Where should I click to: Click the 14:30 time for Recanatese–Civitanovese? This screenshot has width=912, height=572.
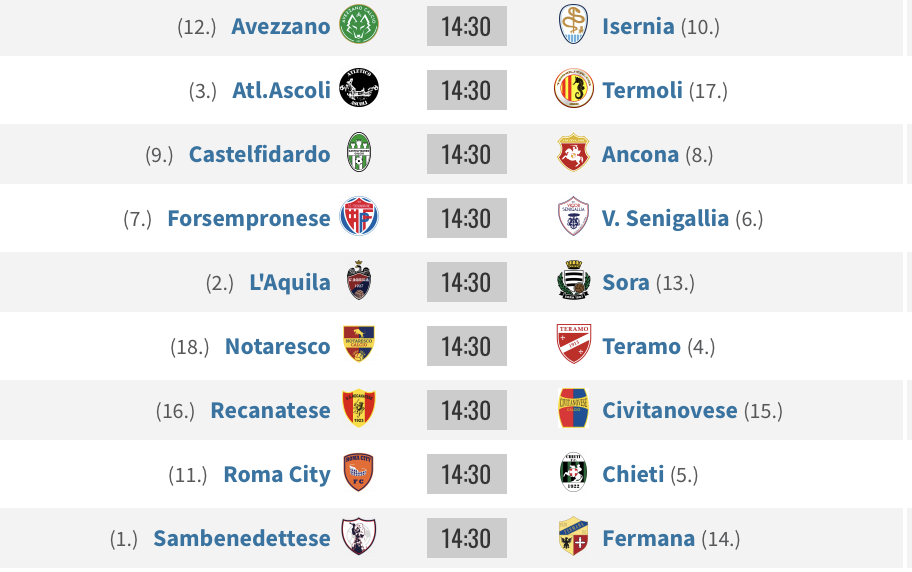pyautogui.click(x=466, y=410)
